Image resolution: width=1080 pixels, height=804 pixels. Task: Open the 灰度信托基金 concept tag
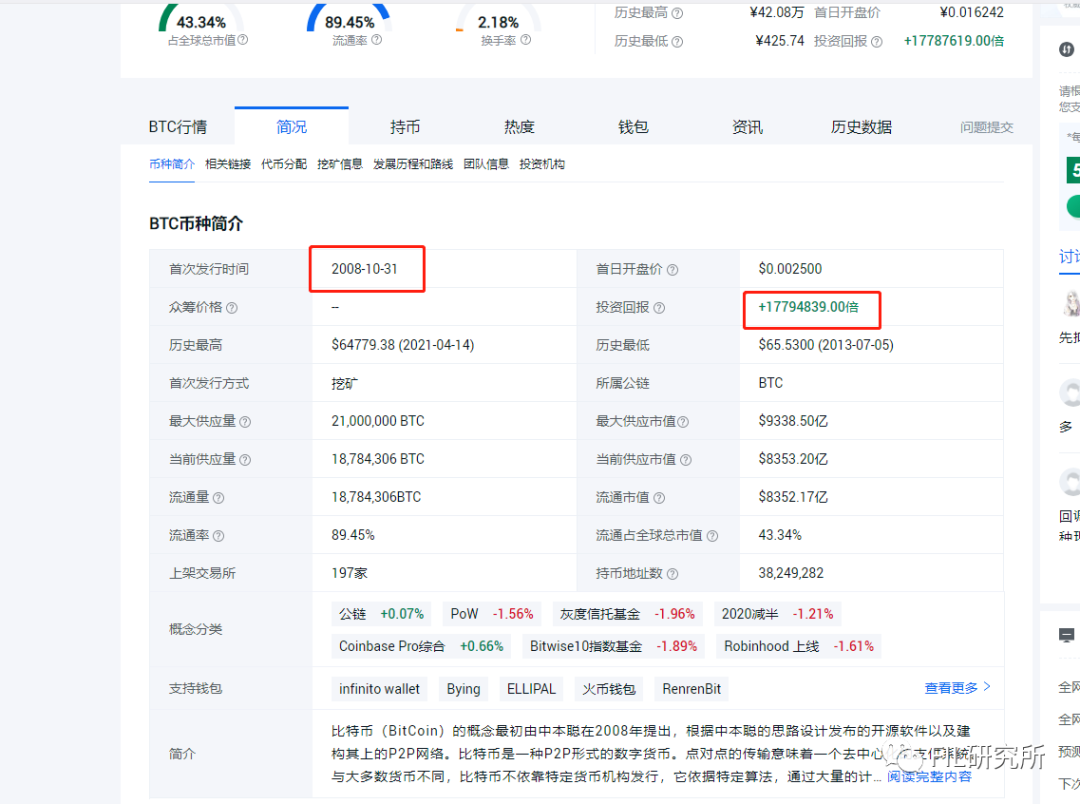[627, 614]
